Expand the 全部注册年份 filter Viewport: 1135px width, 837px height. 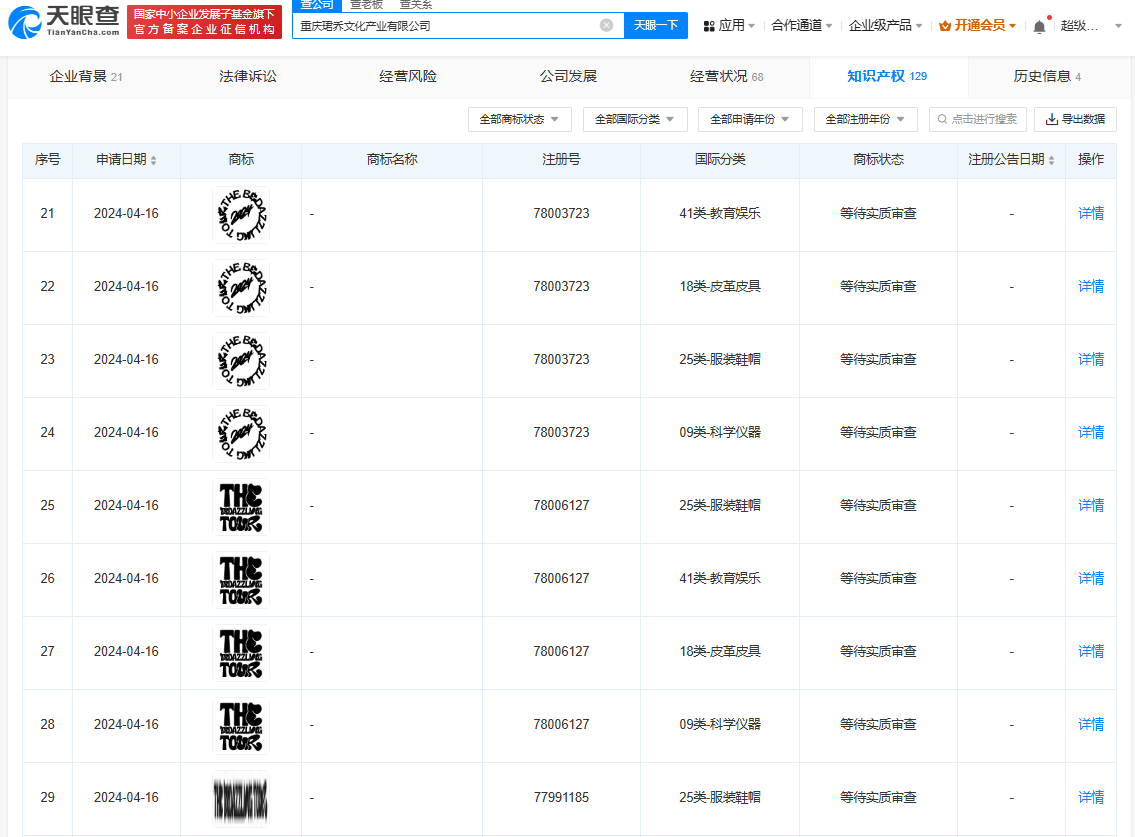click(x=866, y=119)
